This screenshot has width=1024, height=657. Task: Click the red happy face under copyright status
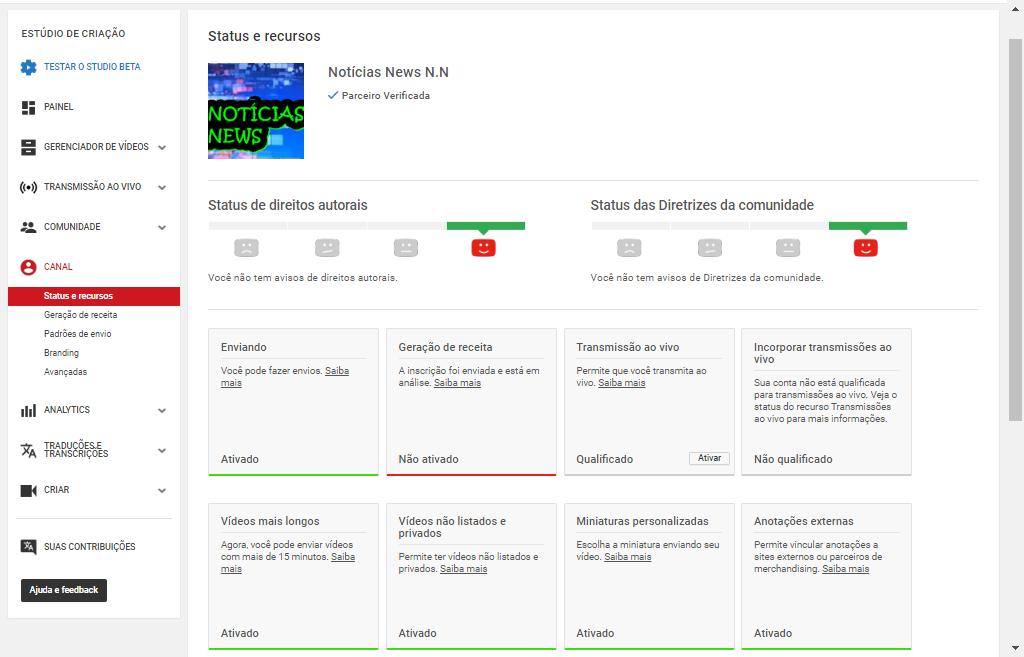pyautogui.click(x=483, y=248)
